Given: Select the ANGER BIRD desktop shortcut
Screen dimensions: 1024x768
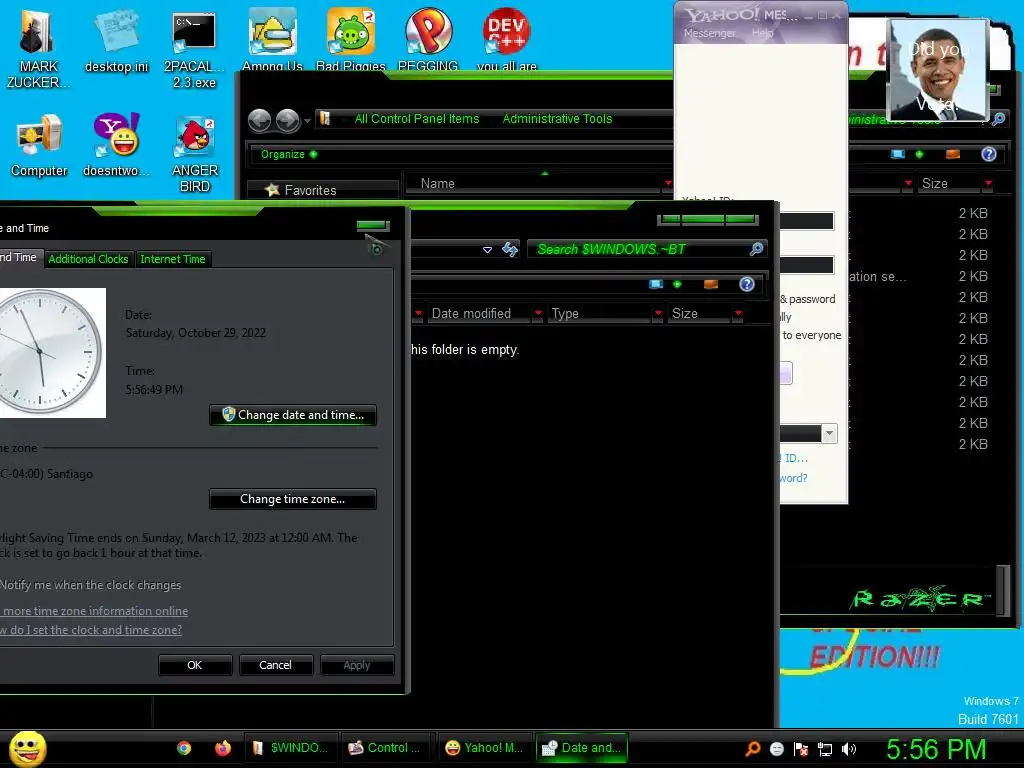Looking at the screenshot, I should point(195,154).
